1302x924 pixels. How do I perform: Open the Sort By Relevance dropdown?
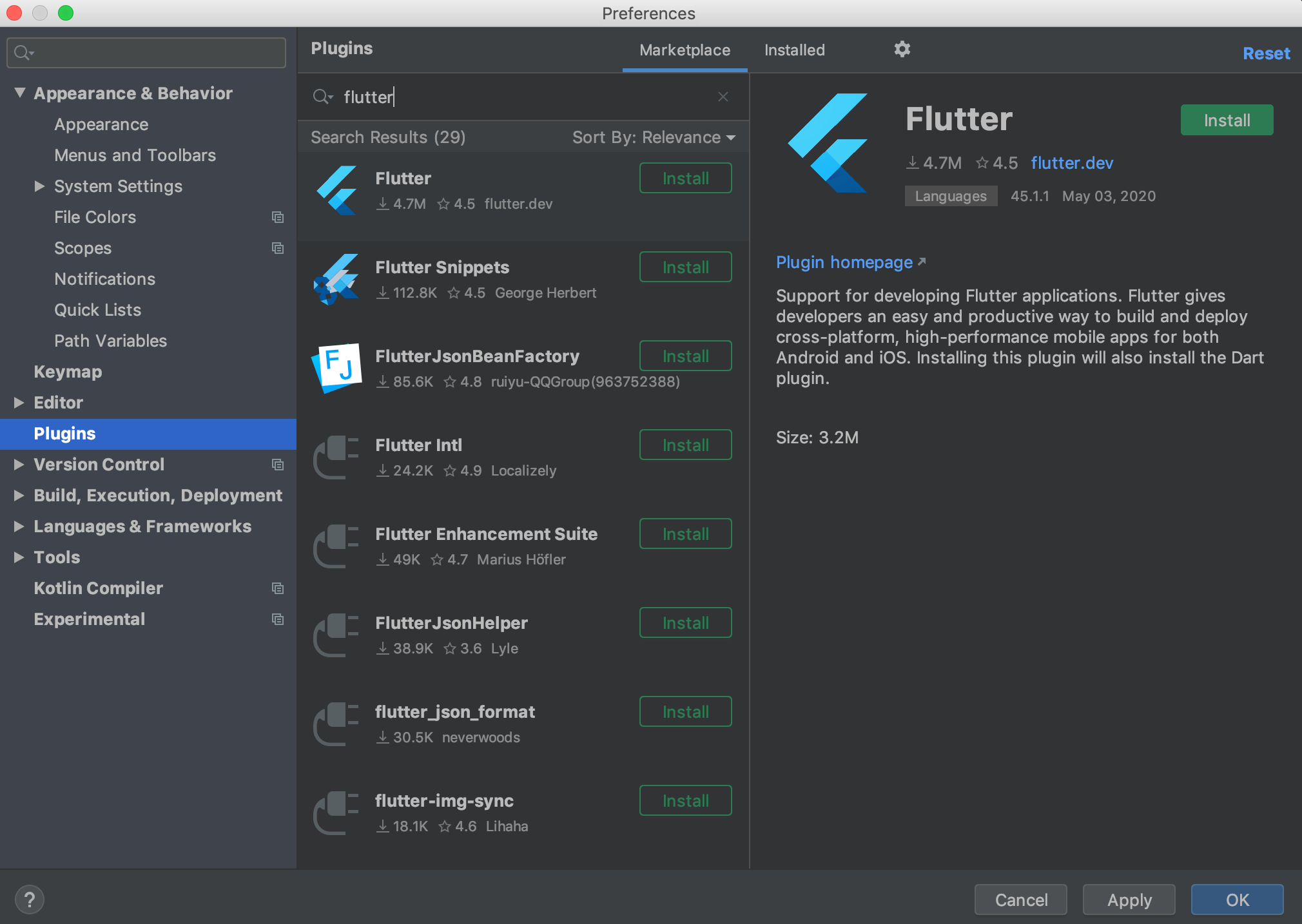coord(654,137)
